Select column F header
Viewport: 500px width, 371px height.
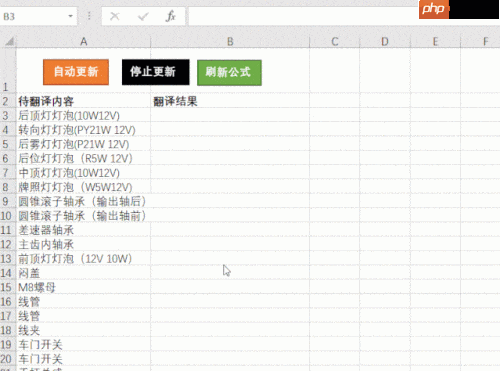click(480, 42)
